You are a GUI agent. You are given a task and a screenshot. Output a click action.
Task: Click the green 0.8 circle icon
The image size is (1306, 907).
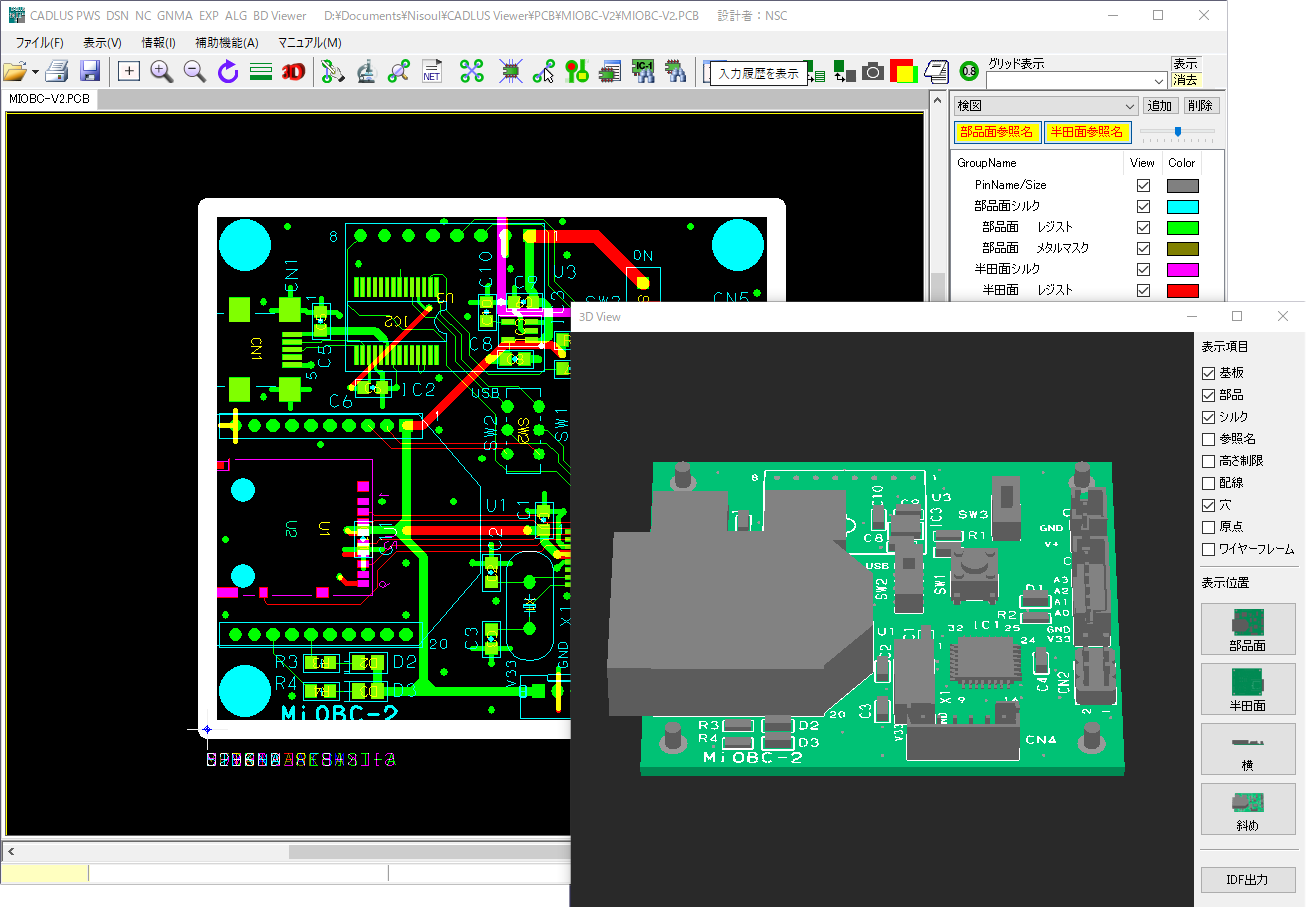[968, 71]
